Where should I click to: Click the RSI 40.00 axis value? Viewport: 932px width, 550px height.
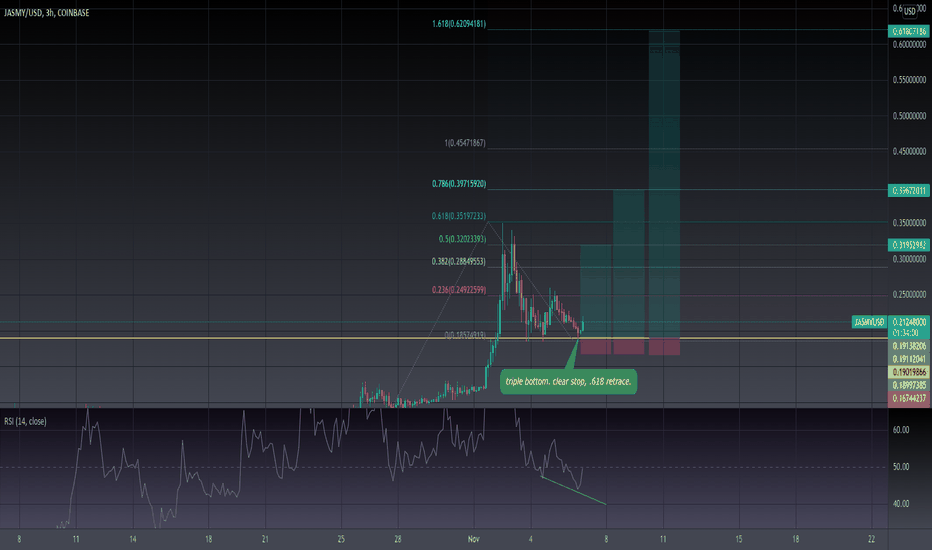coord(901,504)
